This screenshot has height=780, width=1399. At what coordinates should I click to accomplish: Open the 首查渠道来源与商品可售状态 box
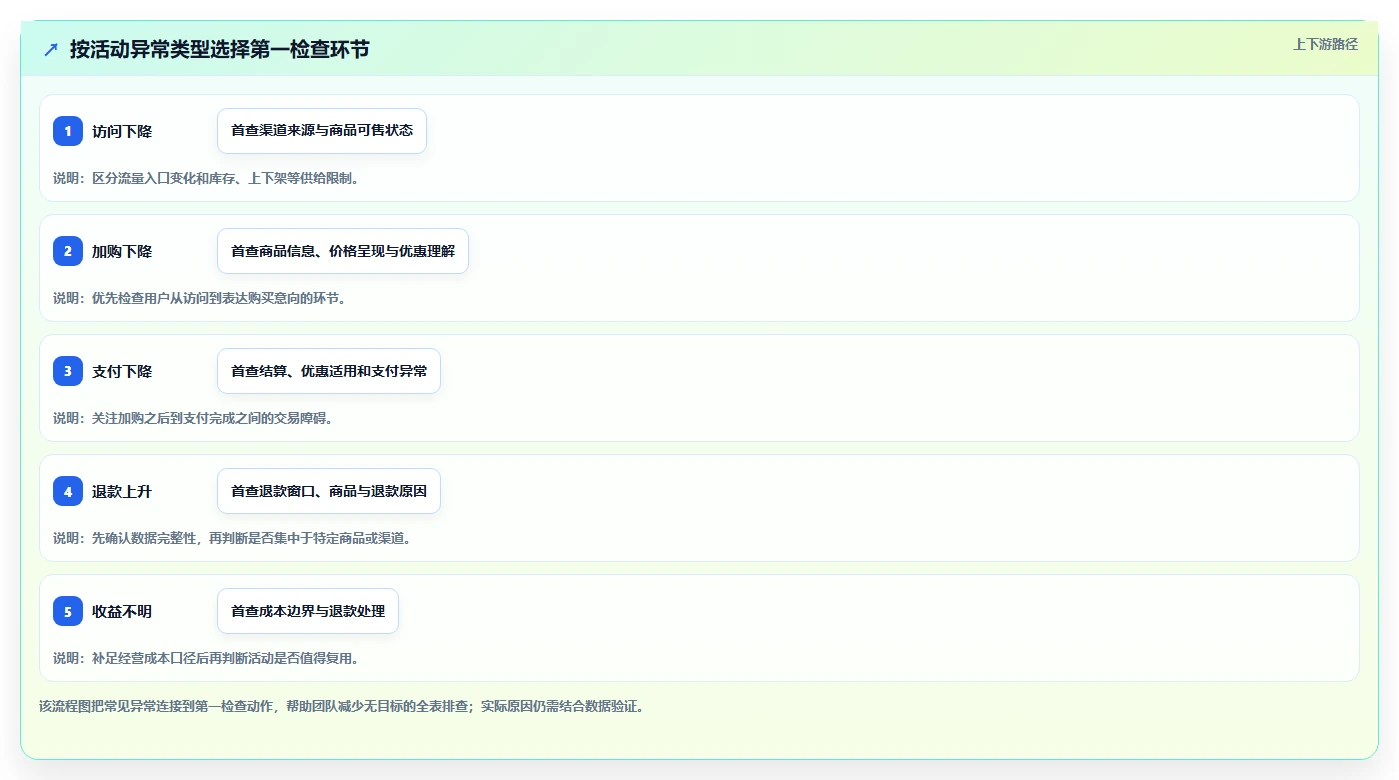click(x=322, y=131)
